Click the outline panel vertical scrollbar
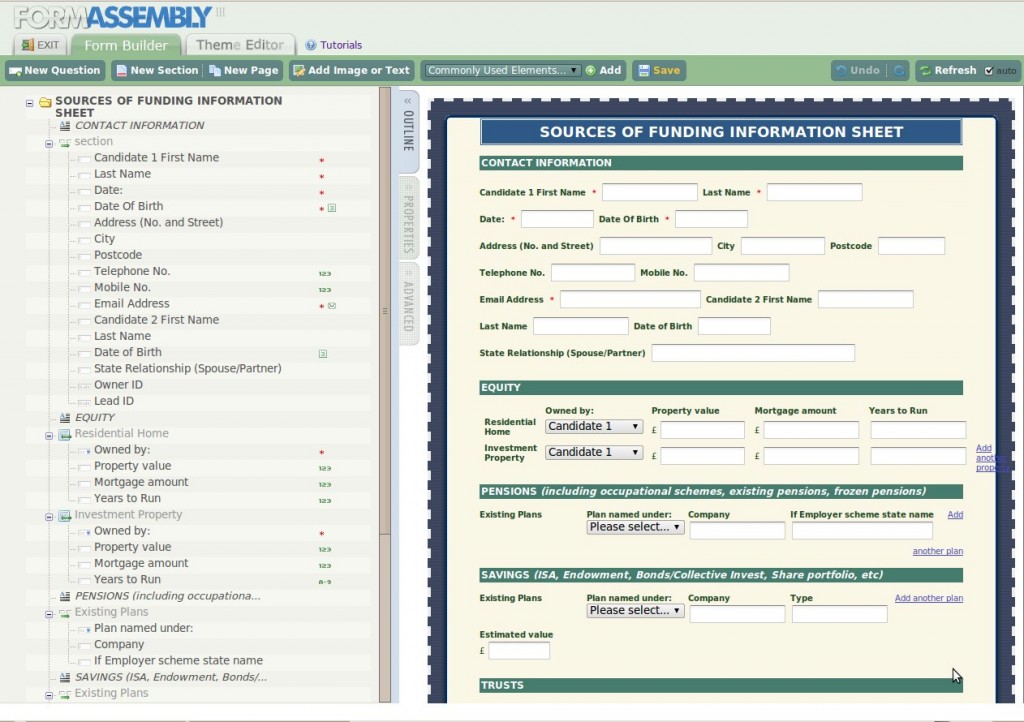 click(x=385, y=311)
